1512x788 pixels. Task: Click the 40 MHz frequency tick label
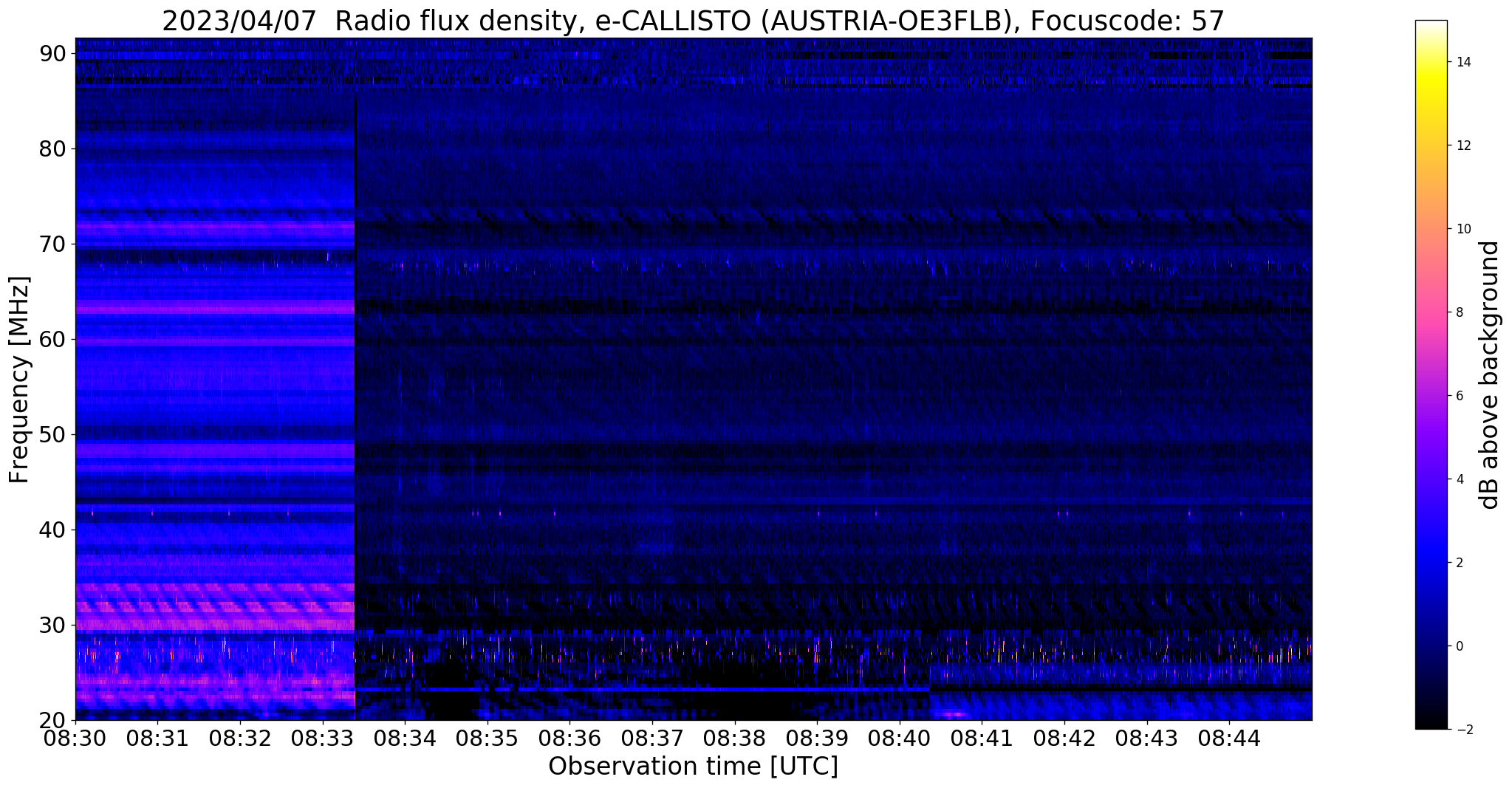(x=52, y=530)
